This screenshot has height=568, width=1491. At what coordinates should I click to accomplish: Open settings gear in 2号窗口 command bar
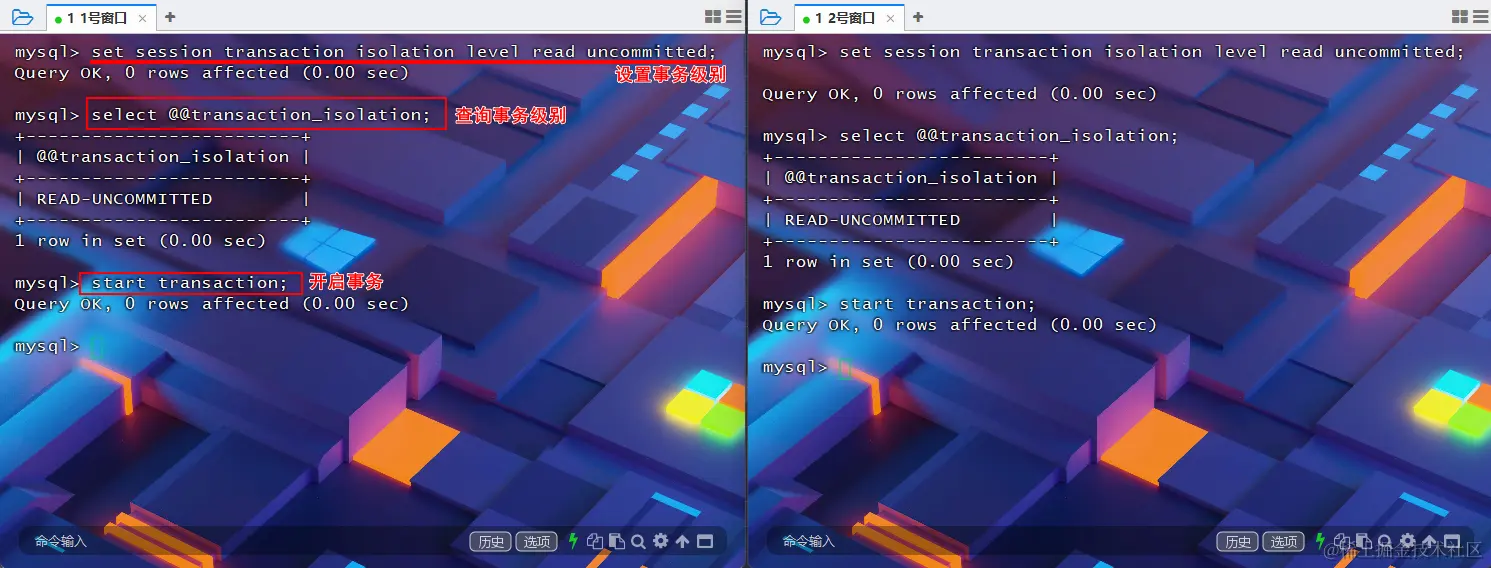click(x=1408, y=541)
